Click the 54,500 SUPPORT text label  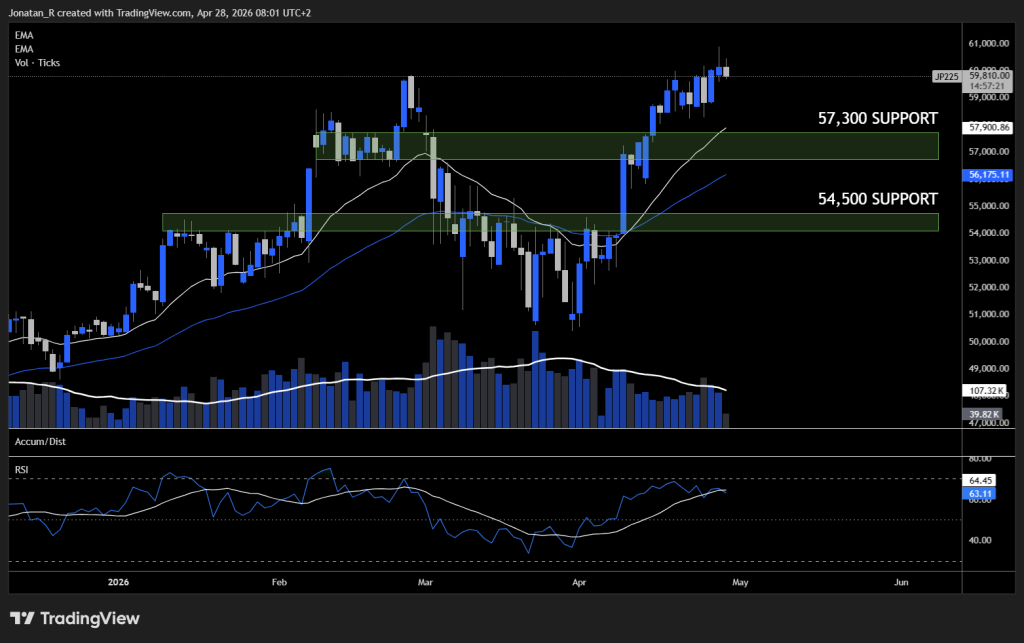tap(877, 199)
